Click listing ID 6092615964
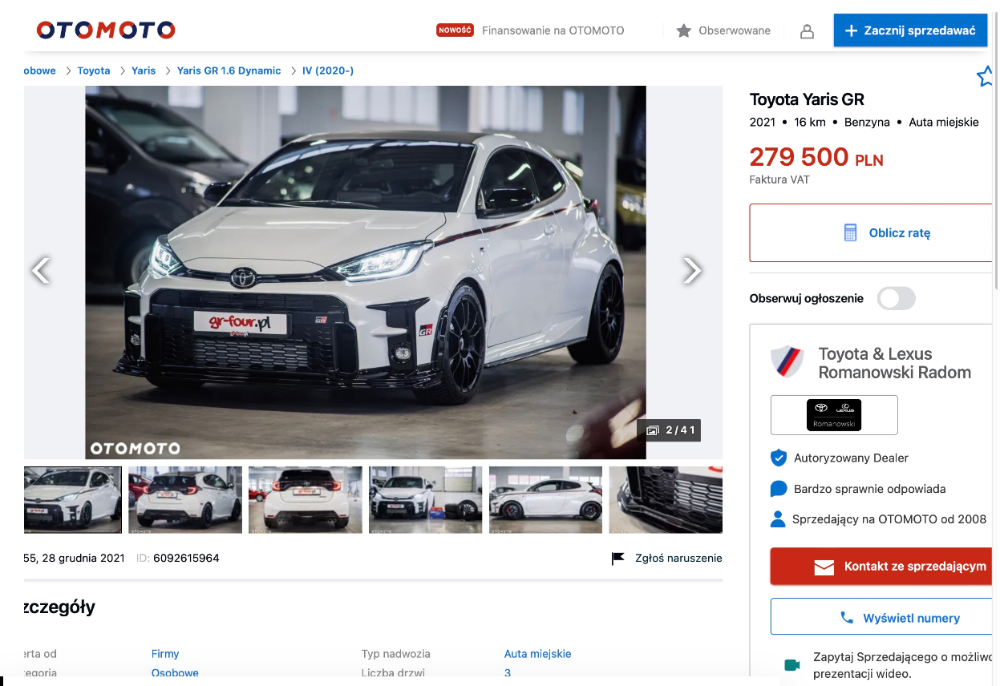Image resolution: width=1000 pixels, height=686 pixels. (x=186, y=558)
